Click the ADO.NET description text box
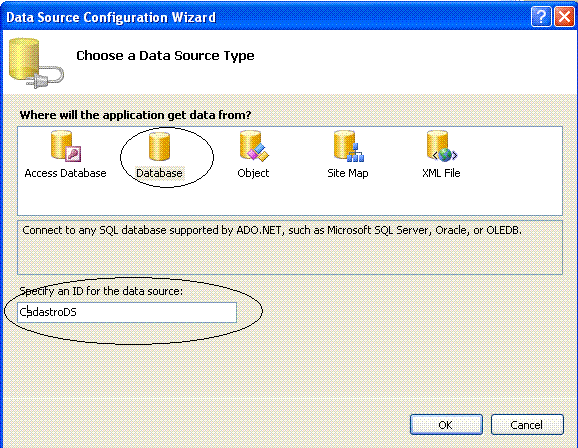 (290, 247)
